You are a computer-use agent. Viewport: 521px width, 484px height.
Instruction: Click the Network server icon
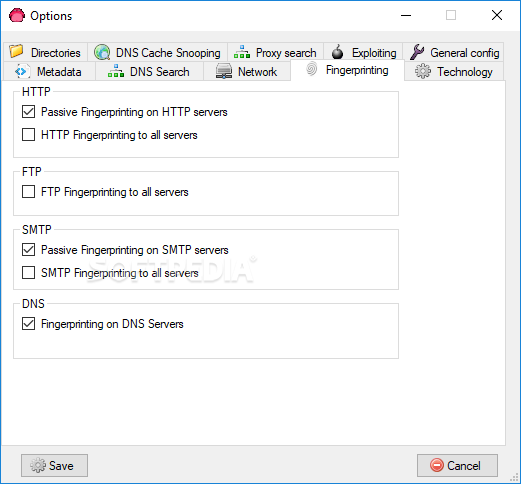tap(224, 71)
